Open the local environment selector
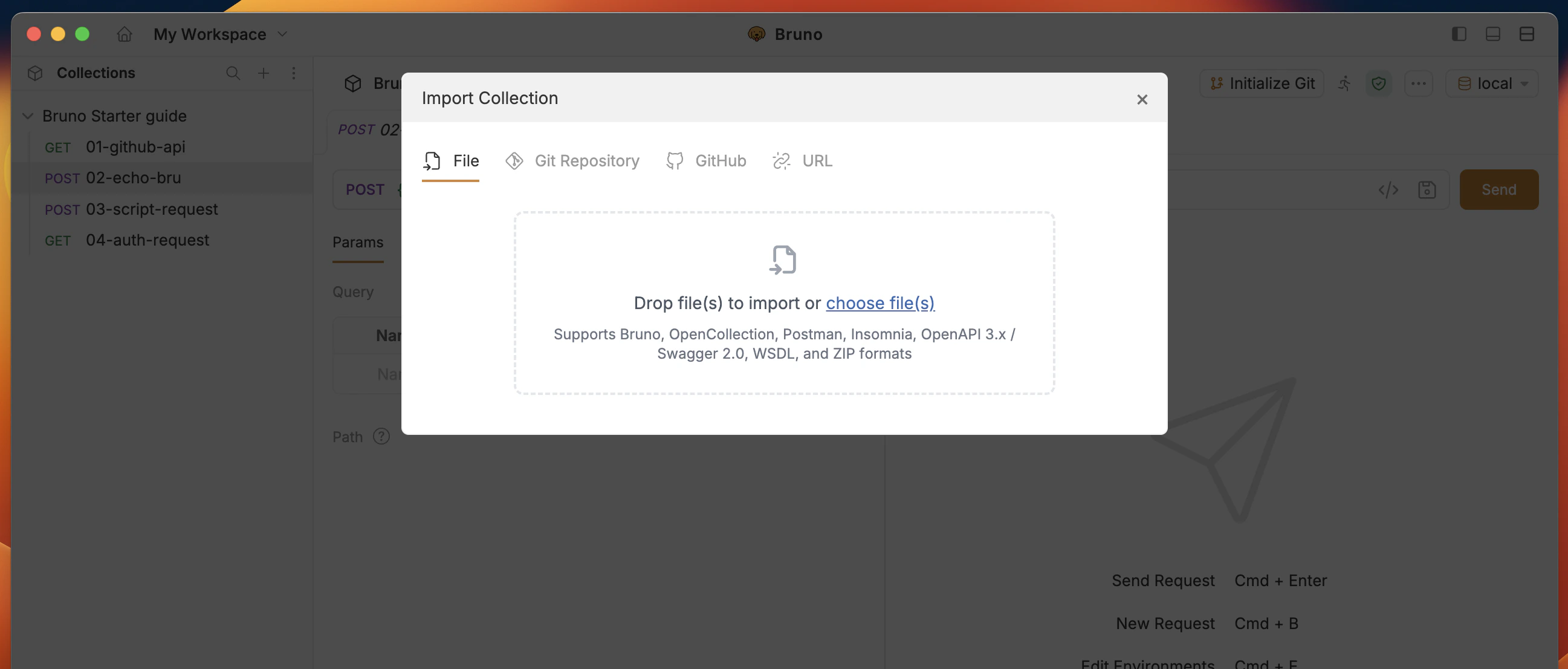The image size is (1568, 669). pos(1492,83)
